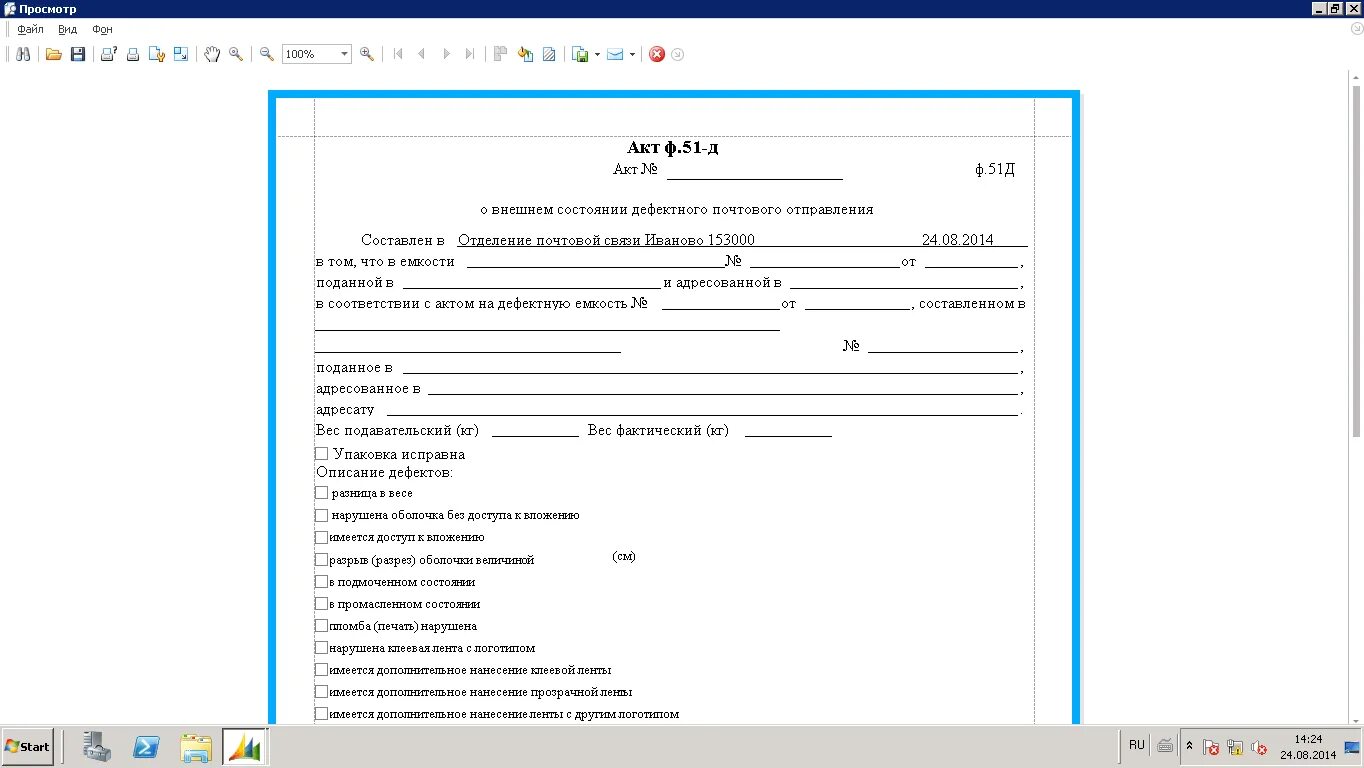The width and height of the screenshot is (1364, 768).
Task: Click the red Close Preview icon
Action: [657, 54]
